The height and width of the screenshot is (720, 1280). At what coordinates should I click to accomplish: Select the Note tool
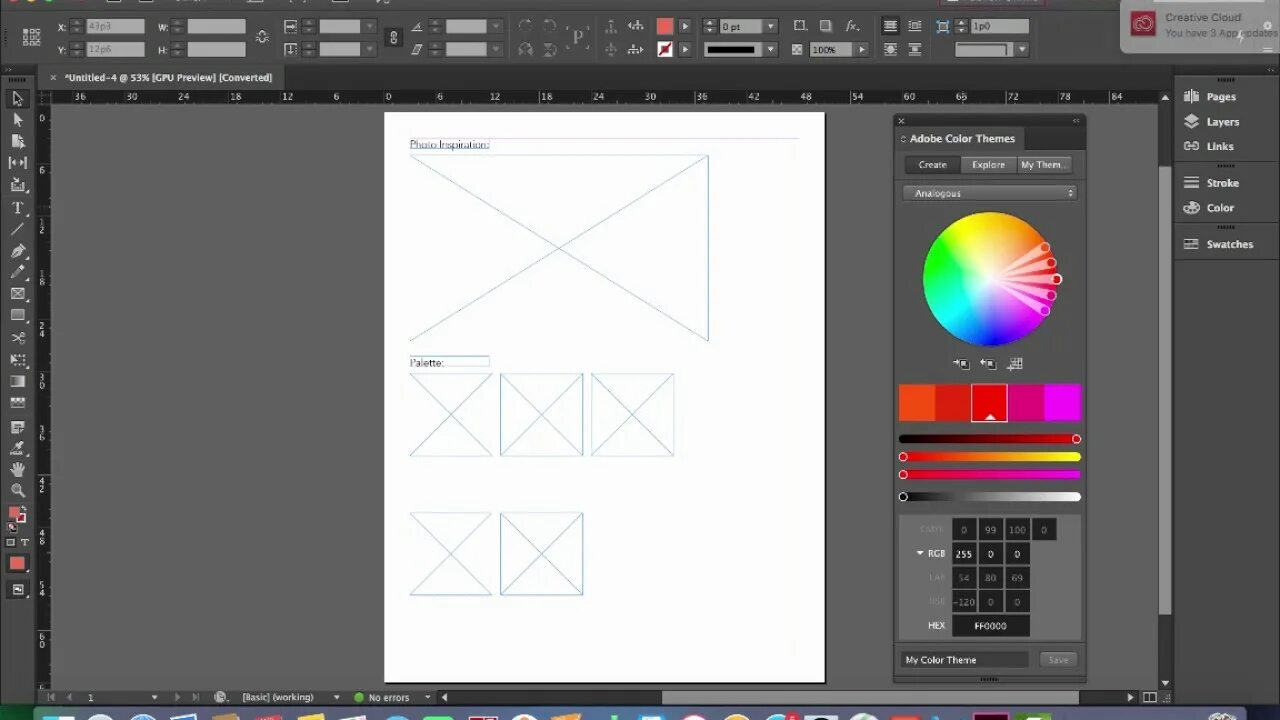tap(17, 427)
